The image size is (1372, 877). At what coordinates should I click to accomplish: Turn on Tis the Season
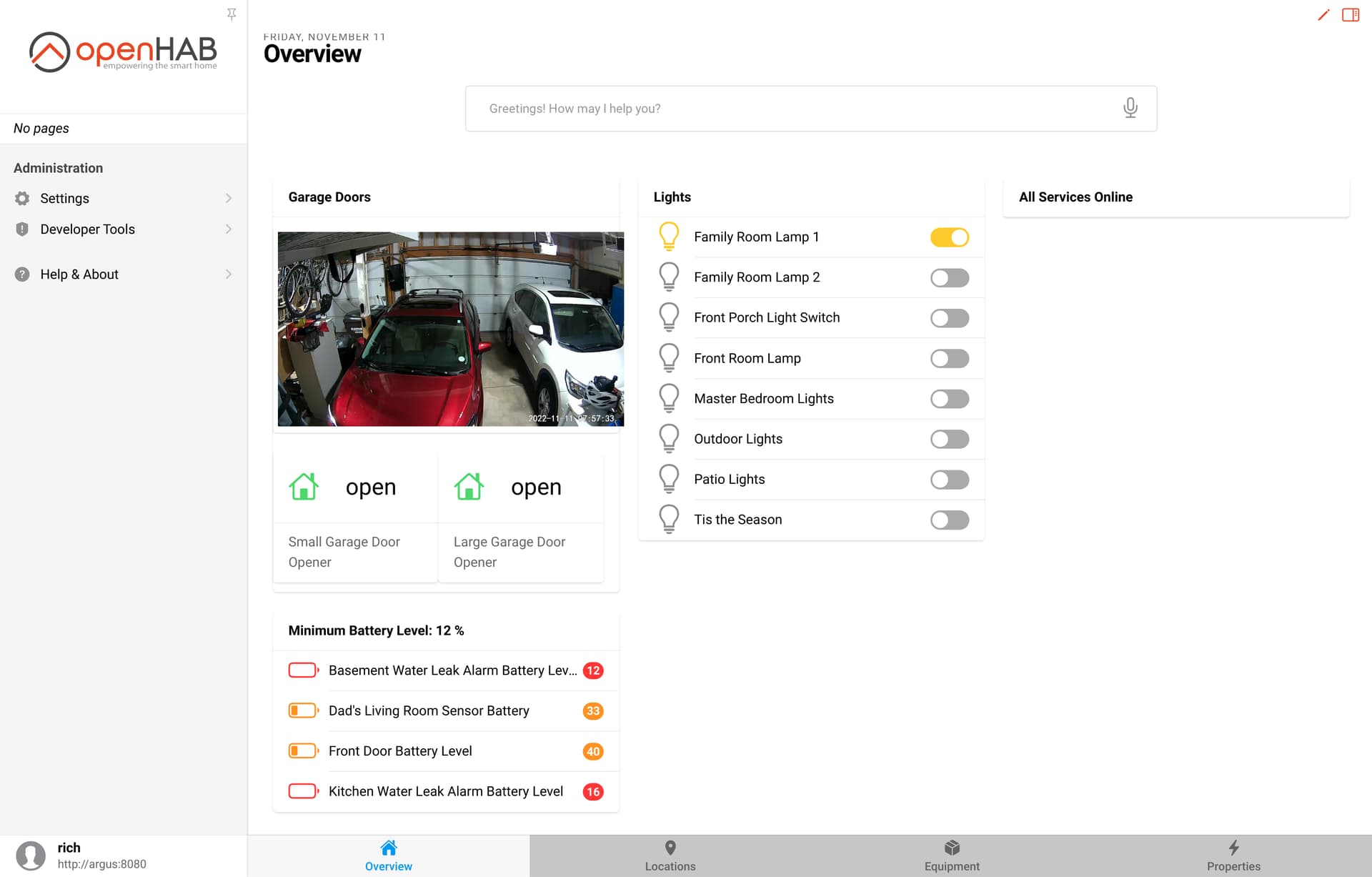(949, 520)
